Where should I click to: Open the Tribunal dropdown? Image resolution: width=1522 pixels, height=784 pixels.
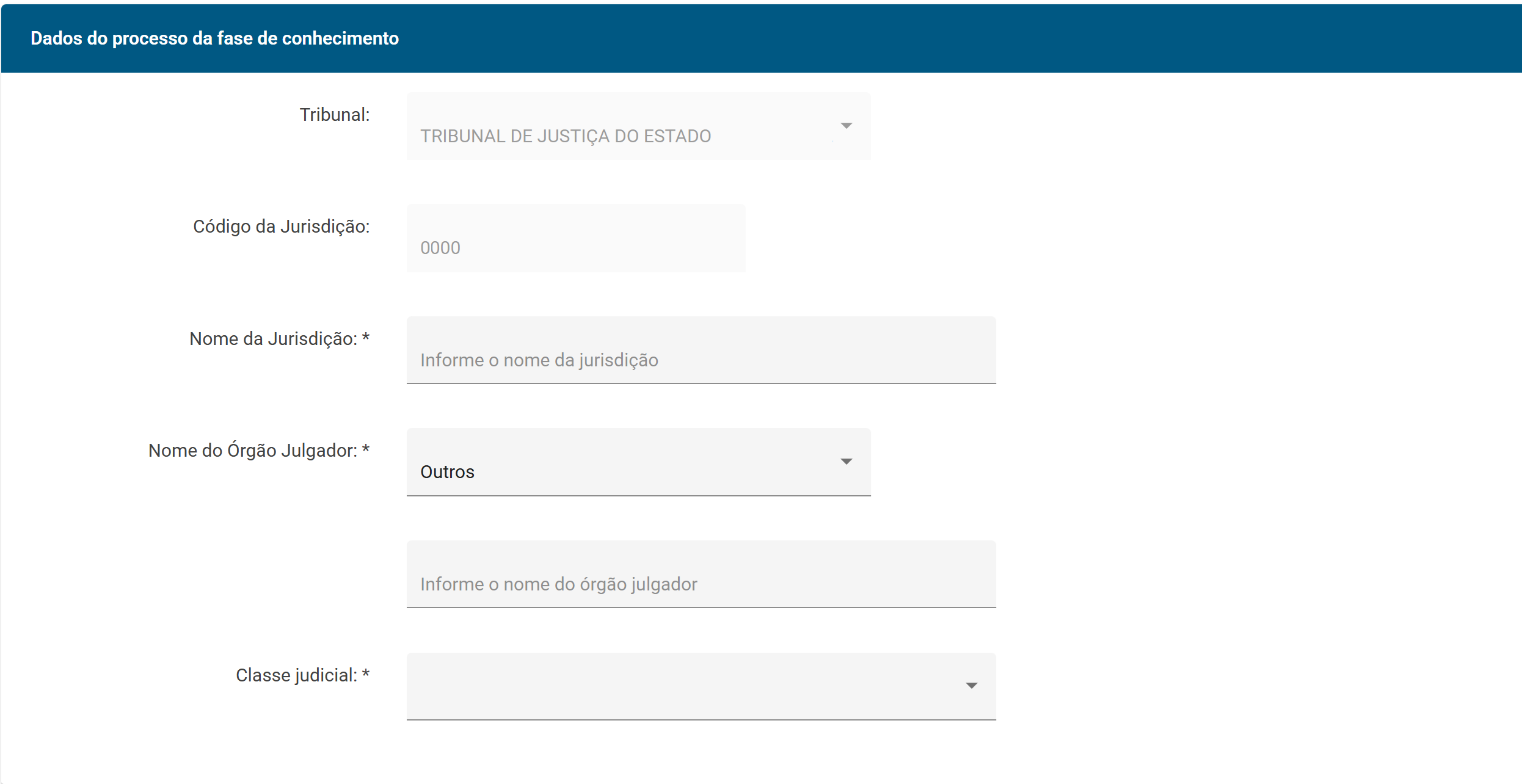click(x=638, y=126)
